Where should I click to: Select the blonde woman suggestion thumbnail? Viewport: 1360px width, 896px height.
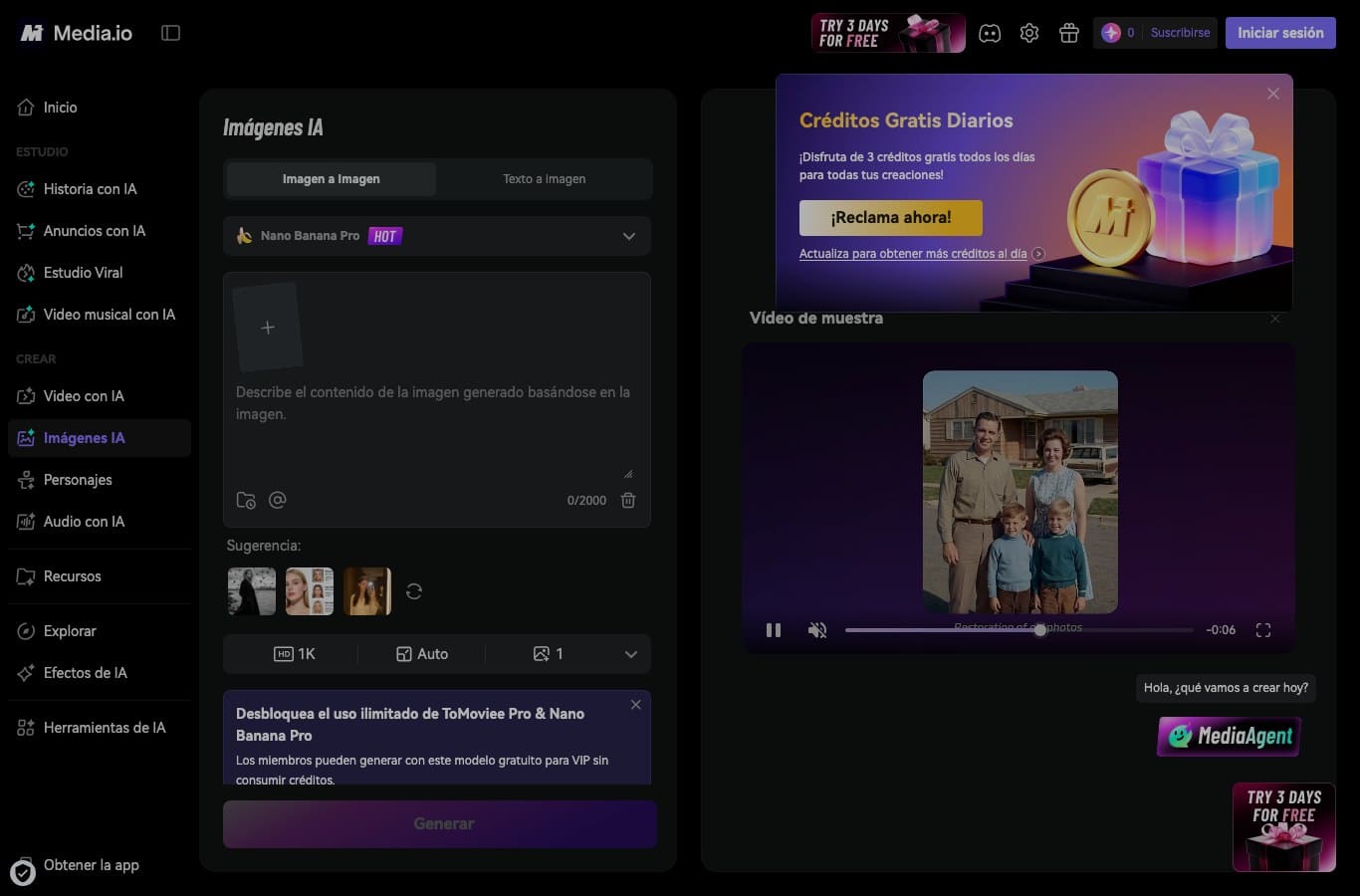tap(310, 591)
